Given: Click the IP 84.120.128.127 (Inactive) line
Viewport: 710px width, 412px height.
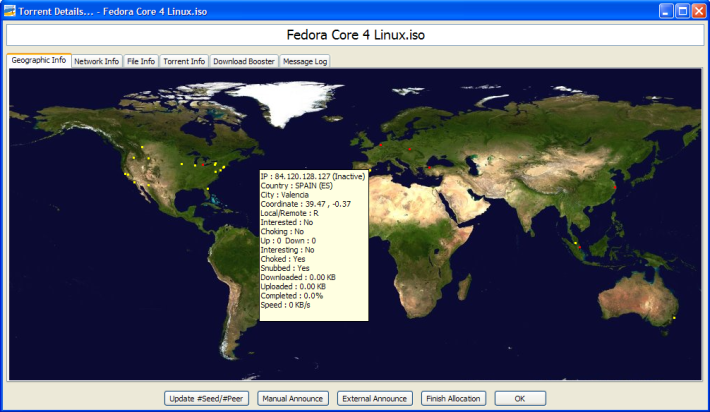Looking at the screenshot, I should (x=313, y=177).
